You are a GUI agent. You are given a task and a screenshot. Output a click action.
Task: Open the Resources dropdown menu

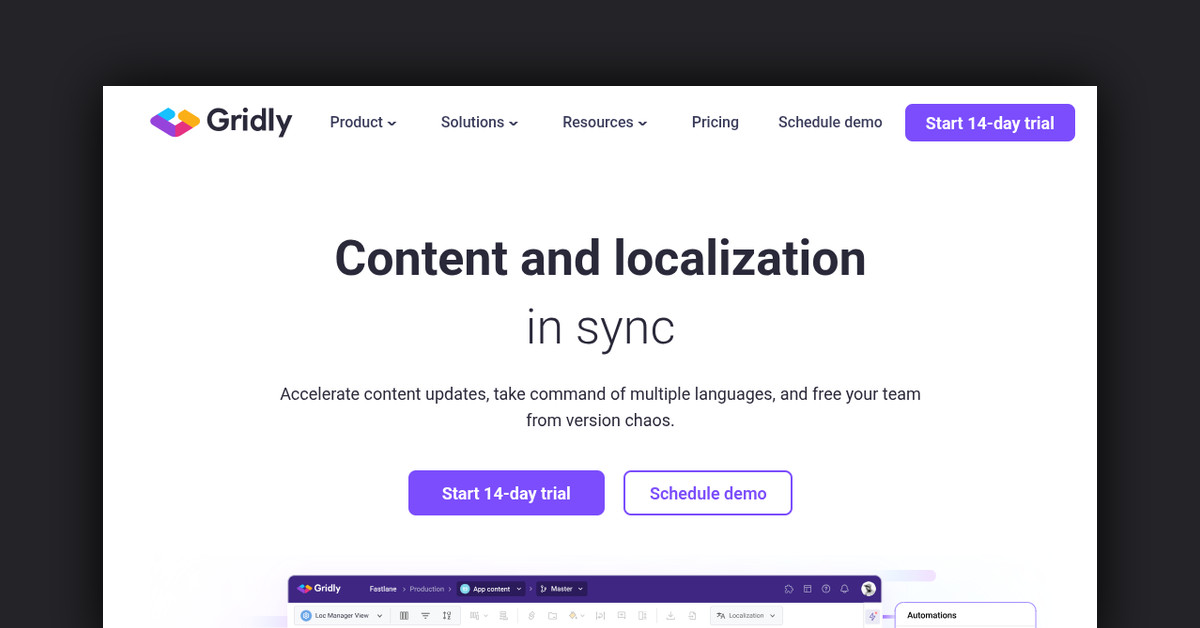coord(604,122)
